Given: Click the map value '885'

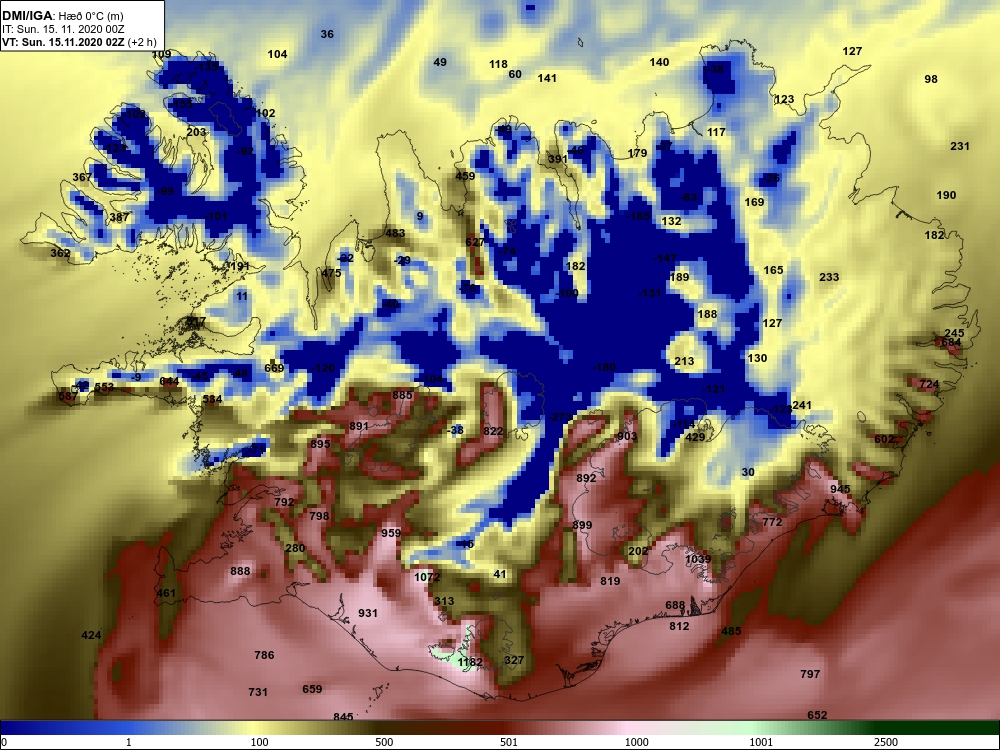Looking at the screenshot, I should [402, 395].
